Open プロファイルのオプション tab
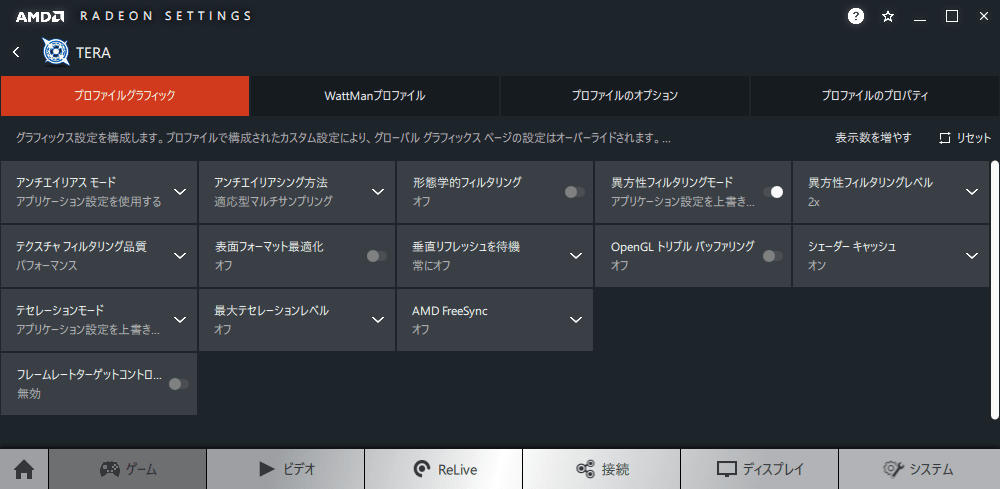This screenshot has width=1000, height=489. tap(625, 96)
